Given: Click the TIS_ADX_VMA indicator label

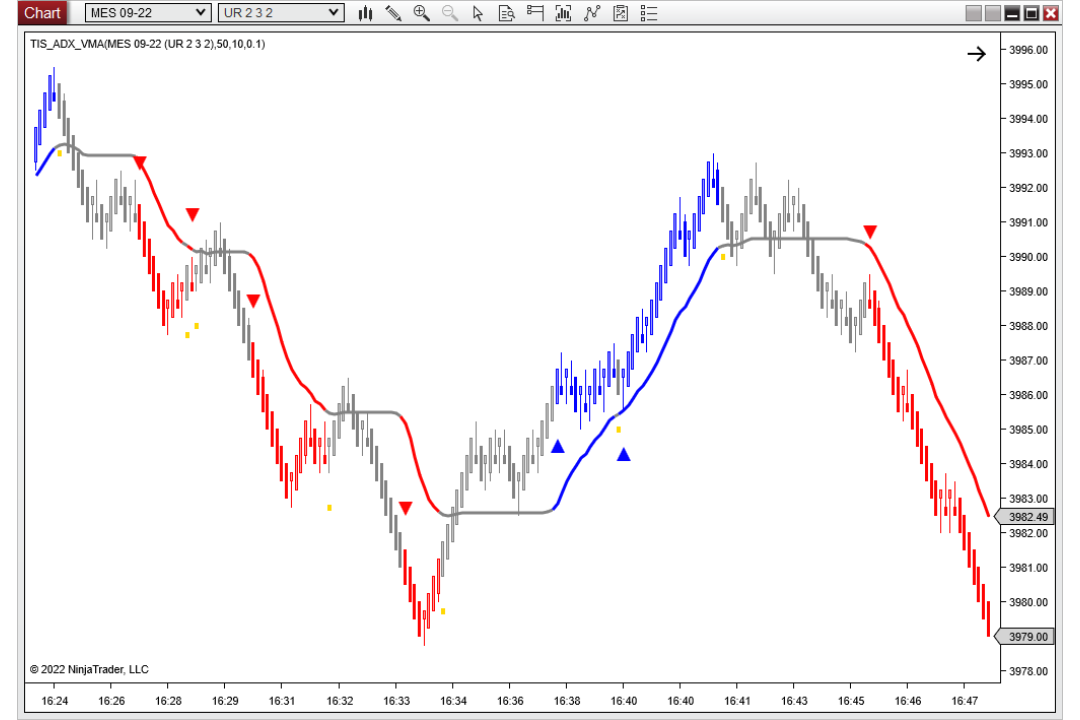Looking at the screenshot, I should point(147,44).
